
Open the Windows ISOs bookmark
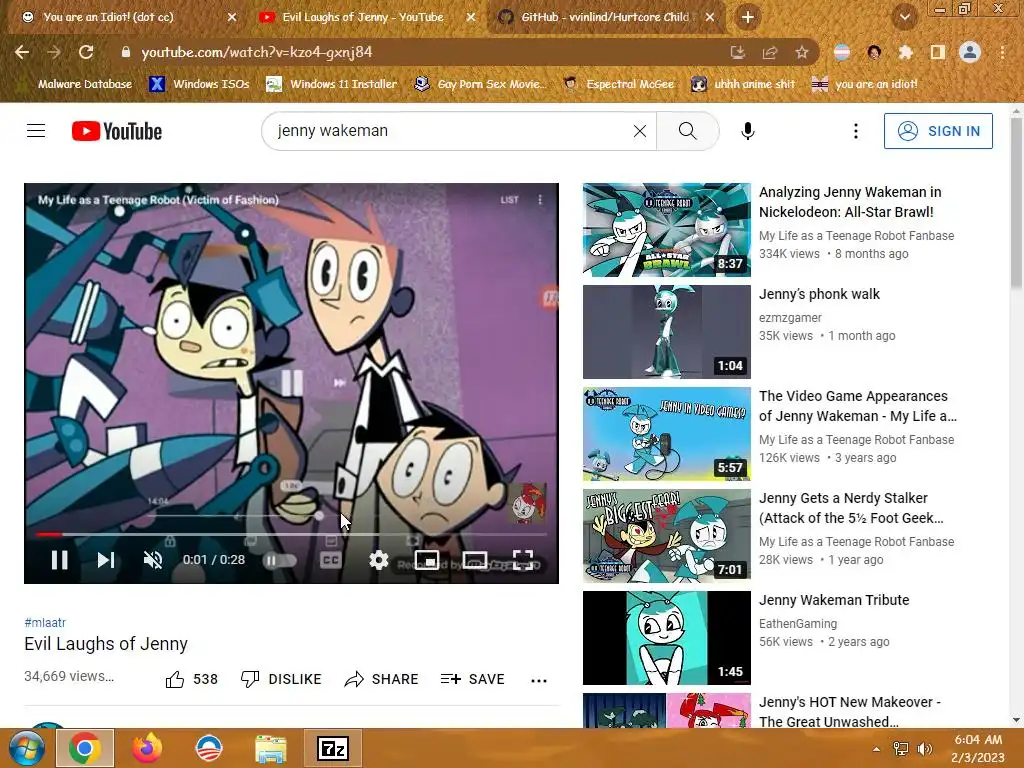199,84
